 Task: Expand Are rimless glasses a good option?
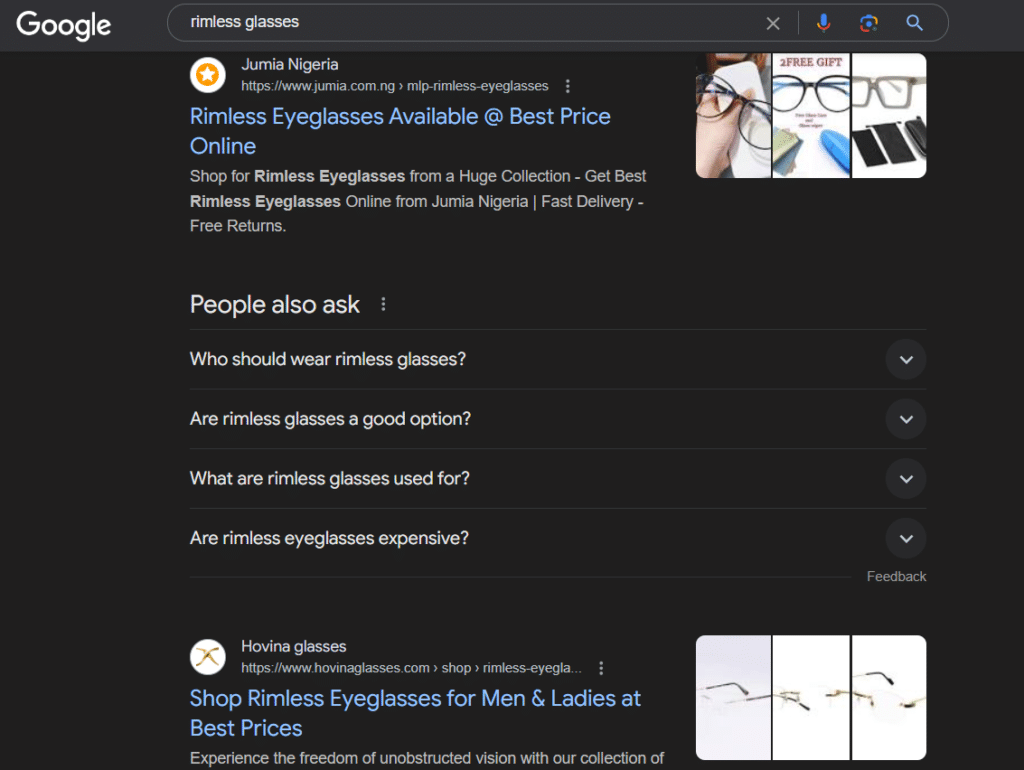(558, 419)
